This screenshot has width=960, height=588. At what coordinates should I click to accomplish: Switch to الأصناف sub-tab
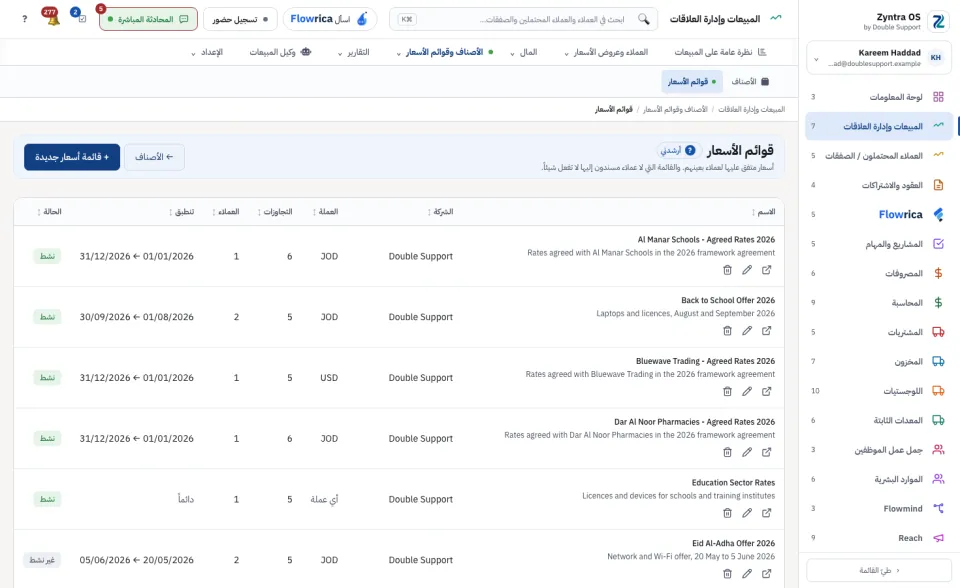pos(750,81)
